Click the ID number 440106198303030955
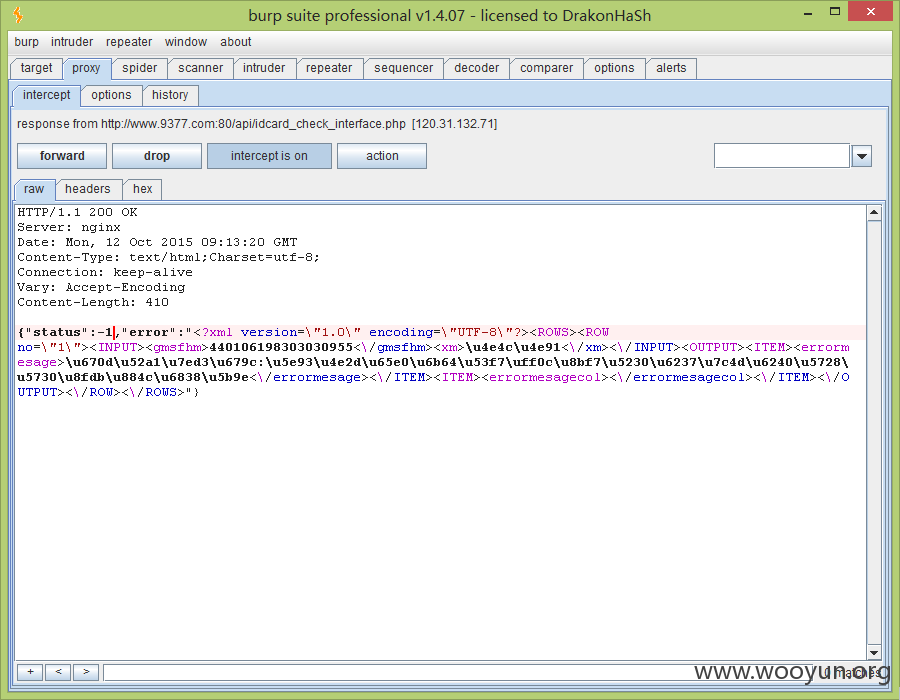The image size is (900, 700). tap(281, 347)
